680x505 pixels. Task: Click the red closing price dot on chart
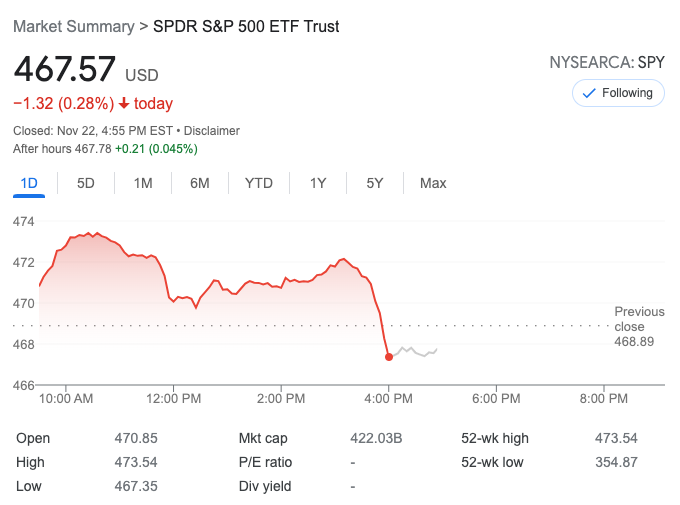coord(388,357)
